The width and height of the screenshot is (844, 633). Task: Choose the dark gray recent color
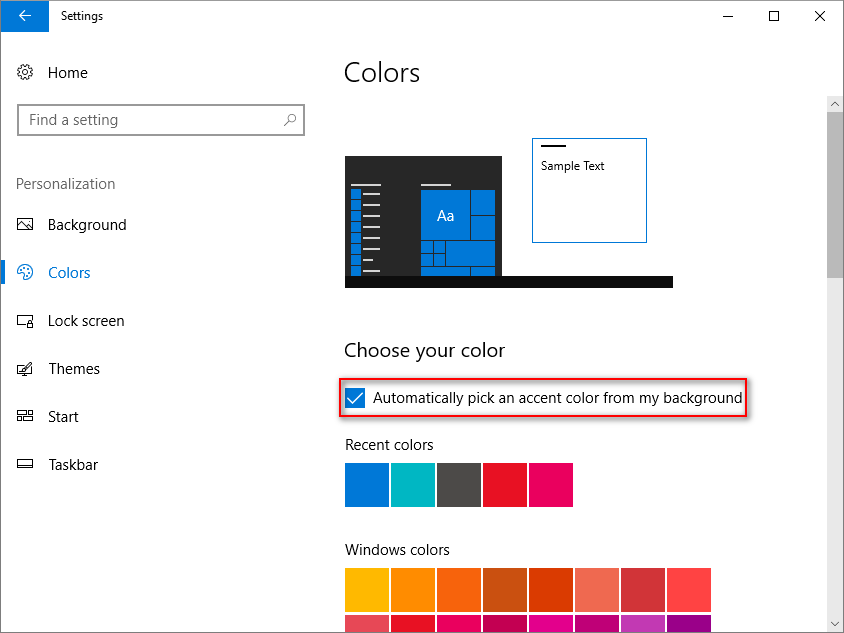pyautogui.click(x=459, y=485)
